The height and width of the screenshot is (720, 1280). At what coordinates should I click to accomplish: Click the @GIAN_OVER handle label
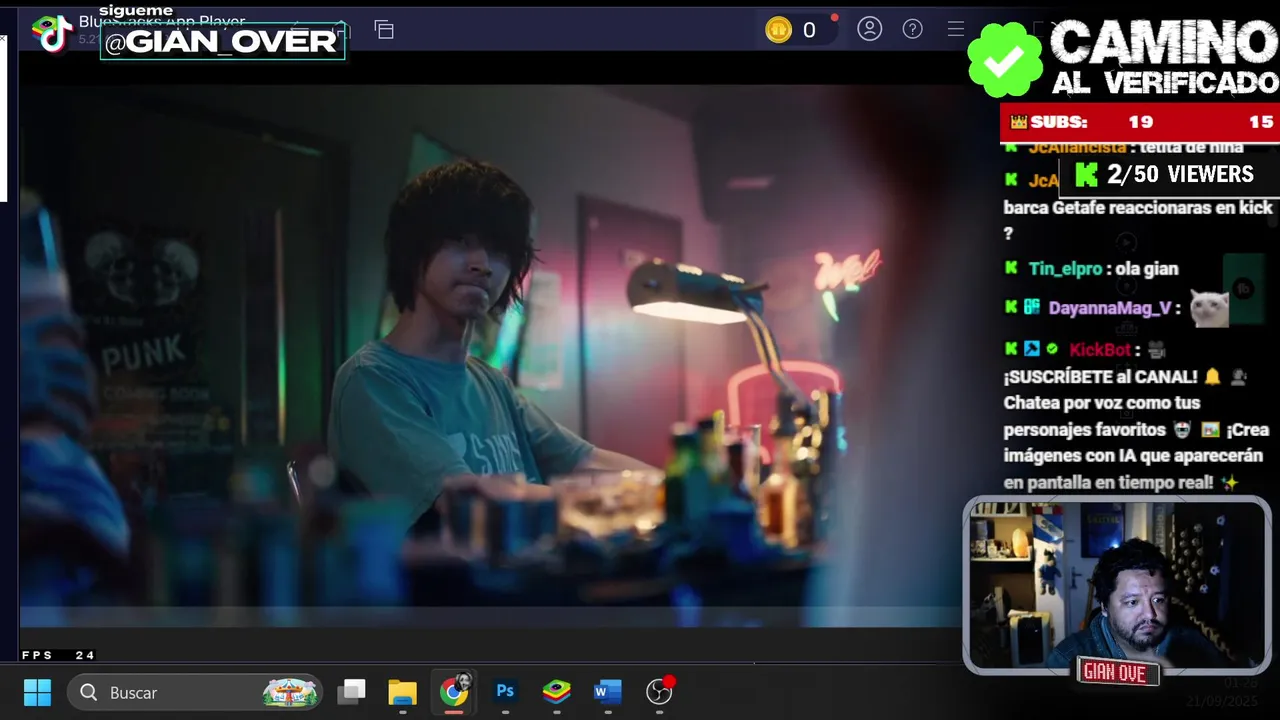pyautogui.click(x=222, y=42)
